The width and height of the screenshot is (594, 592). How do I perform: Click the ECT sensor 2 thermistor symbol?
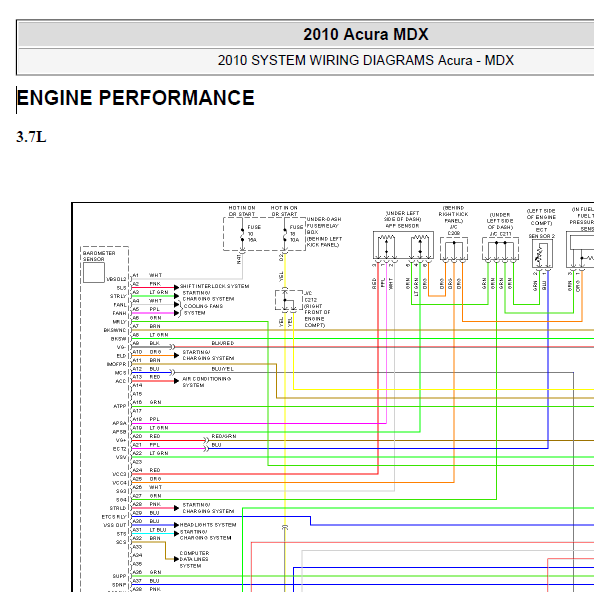542,254
